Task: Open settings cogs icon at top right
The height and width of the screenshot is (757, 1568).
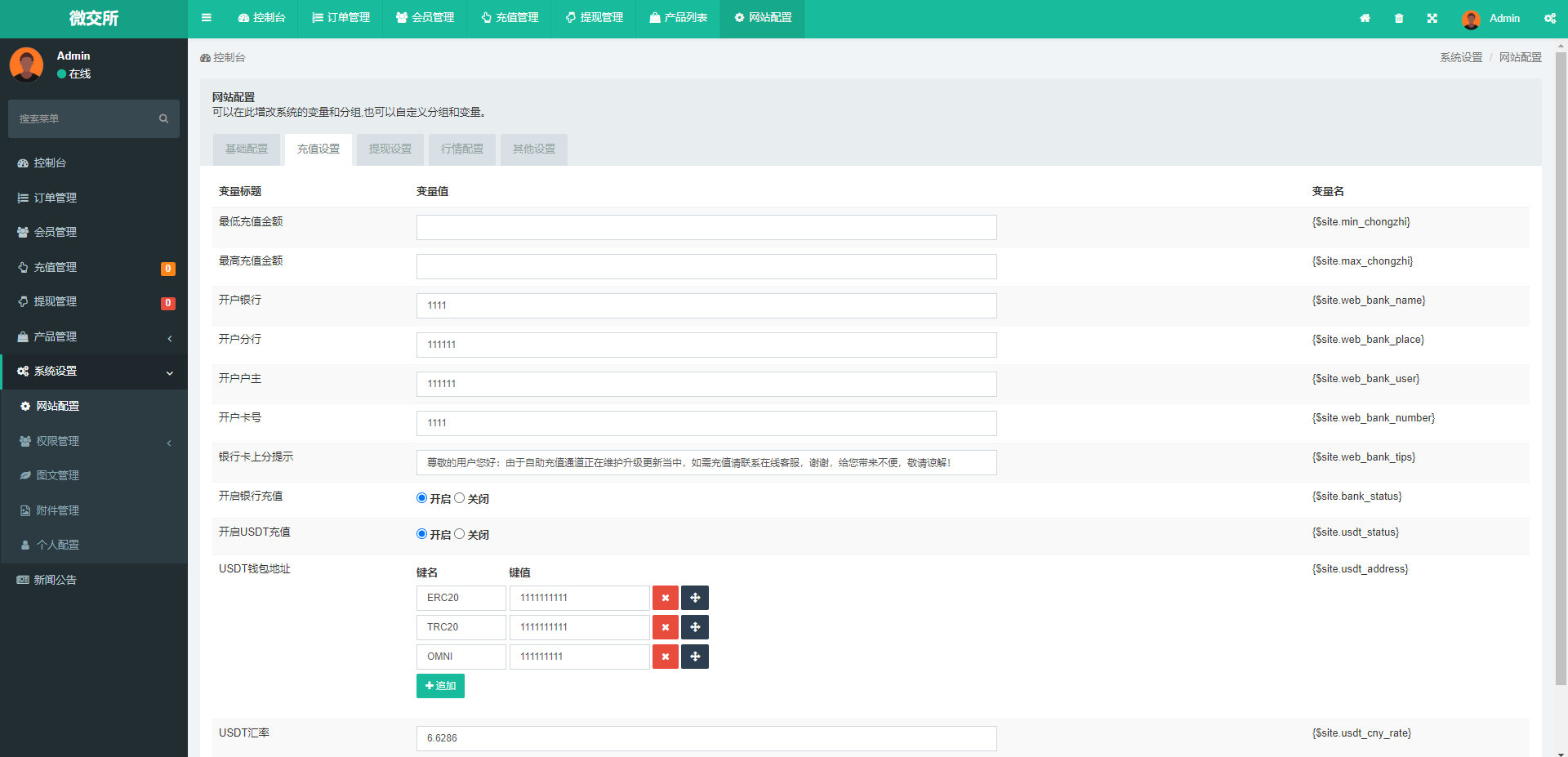Action: [1549, 18]
